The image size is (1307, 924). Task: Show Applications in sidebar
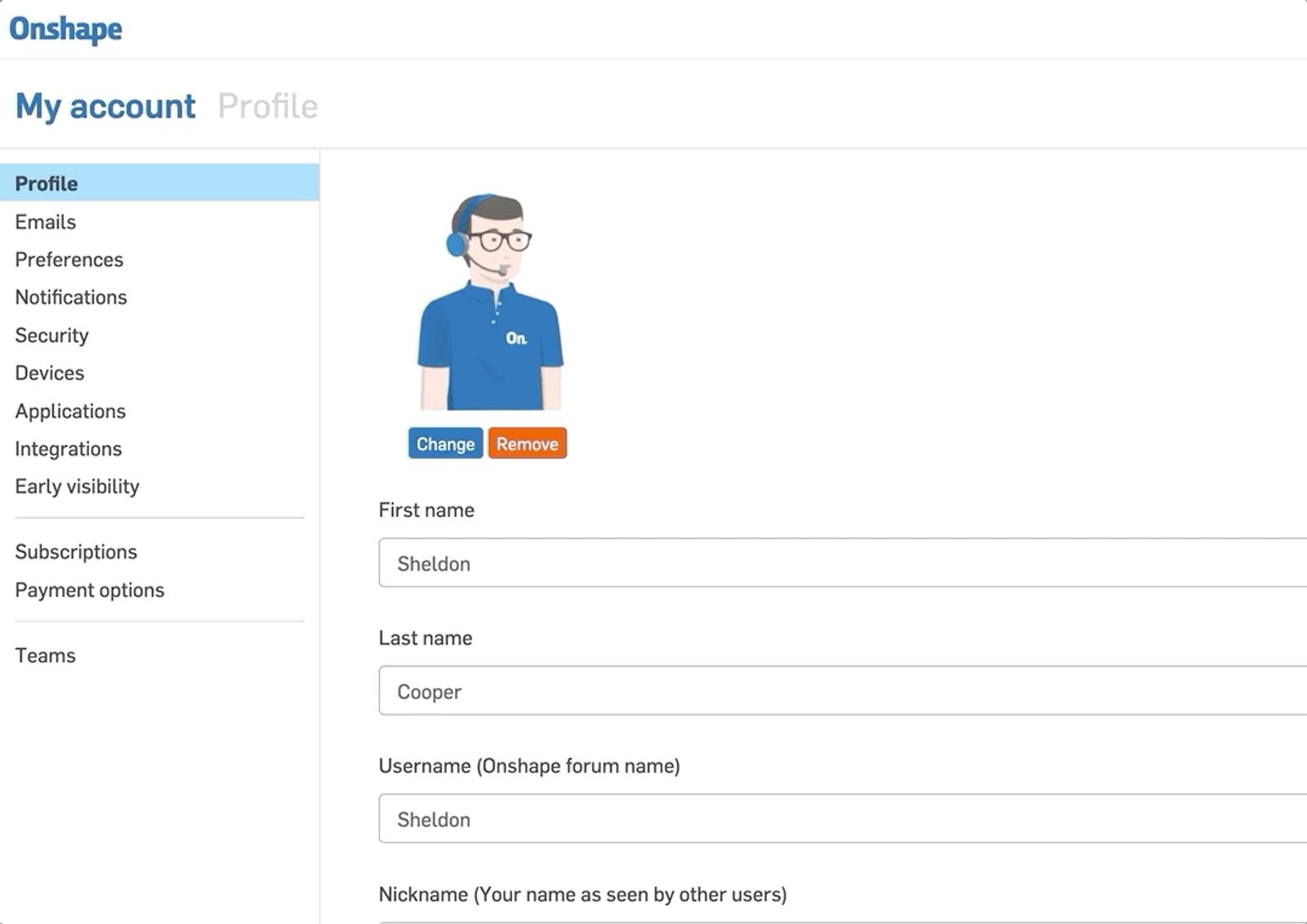point(70,411)
